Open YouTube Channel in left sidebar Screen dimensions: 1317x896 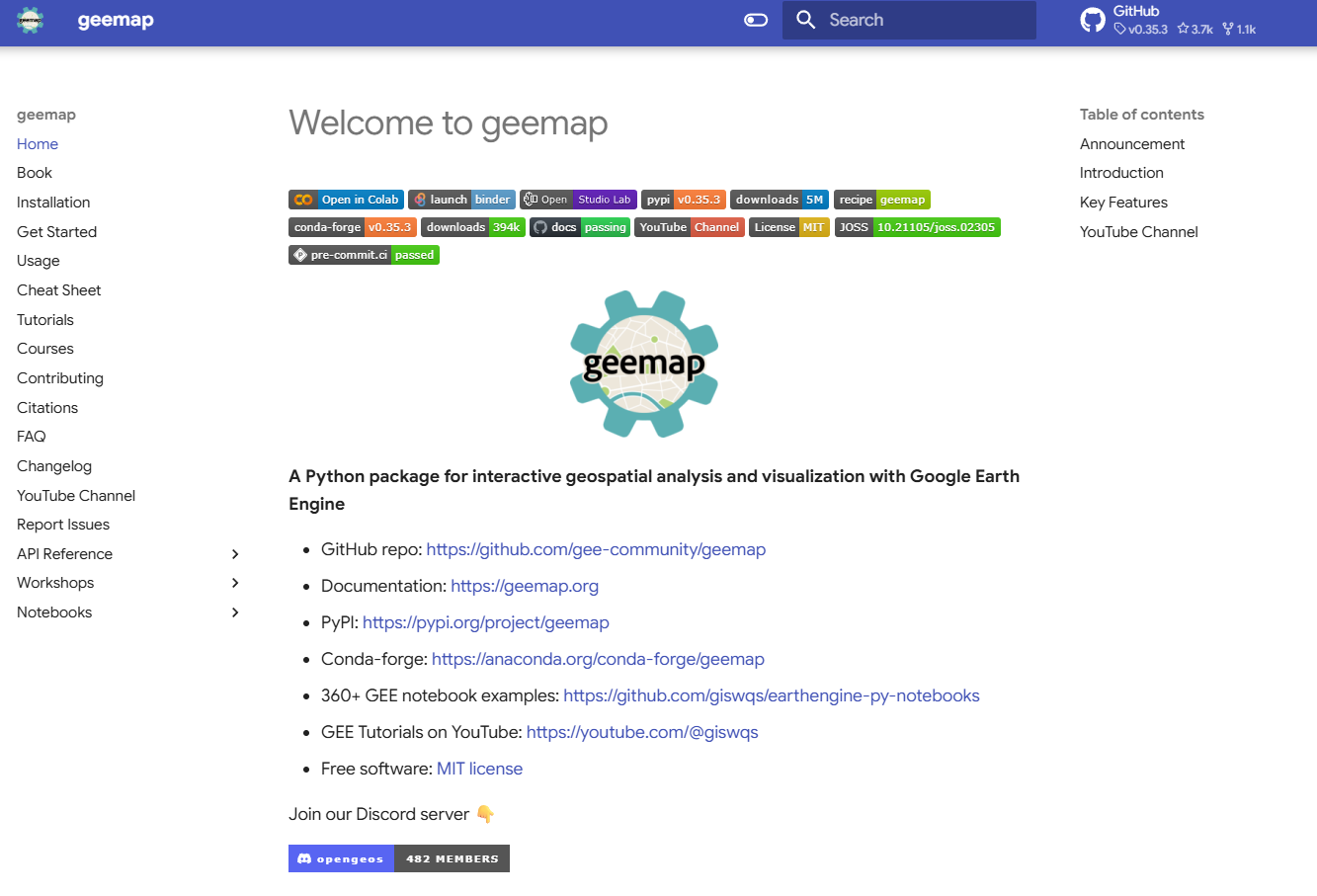click(x=76, y=496)
